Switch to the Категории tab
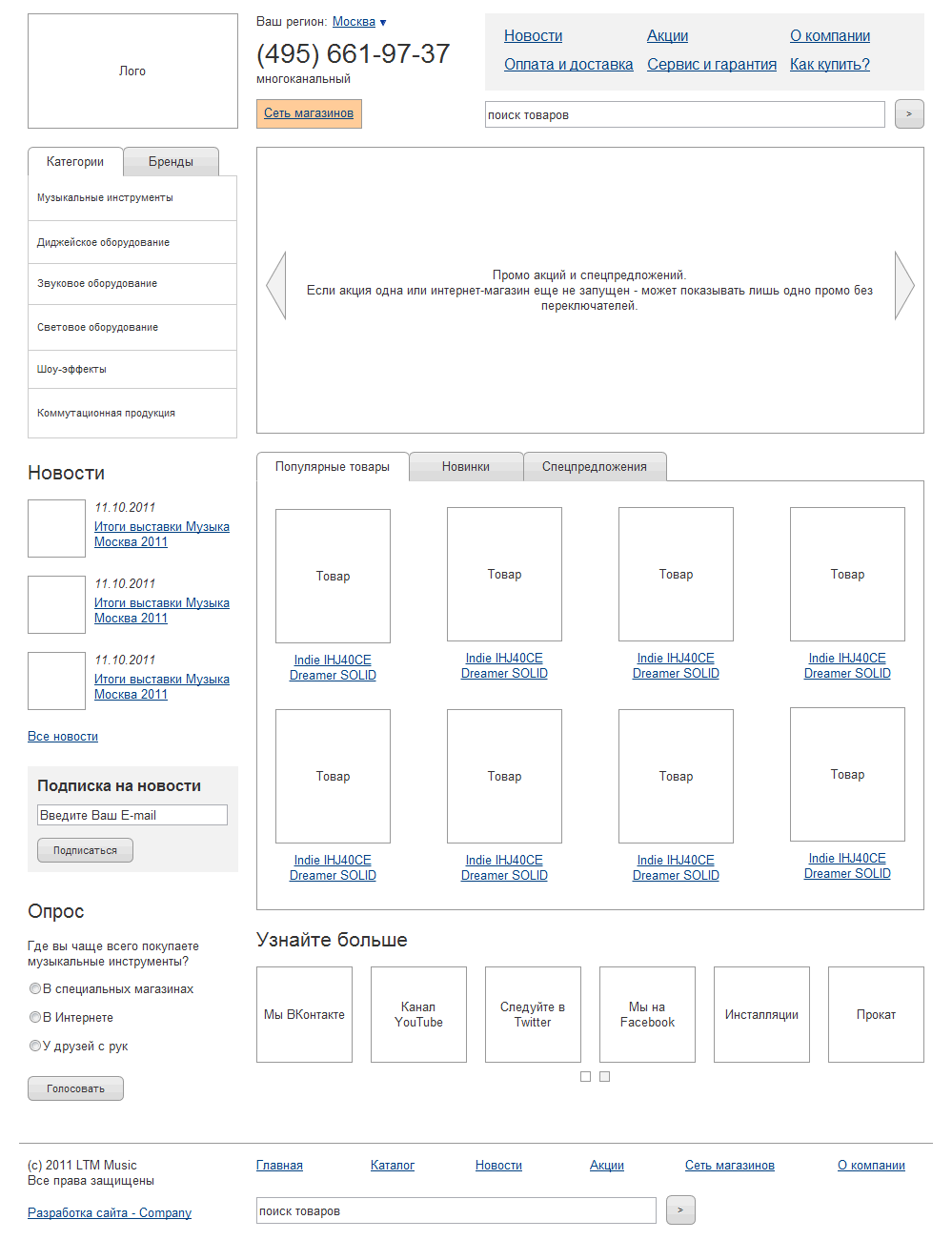 (x=75, y=162)
